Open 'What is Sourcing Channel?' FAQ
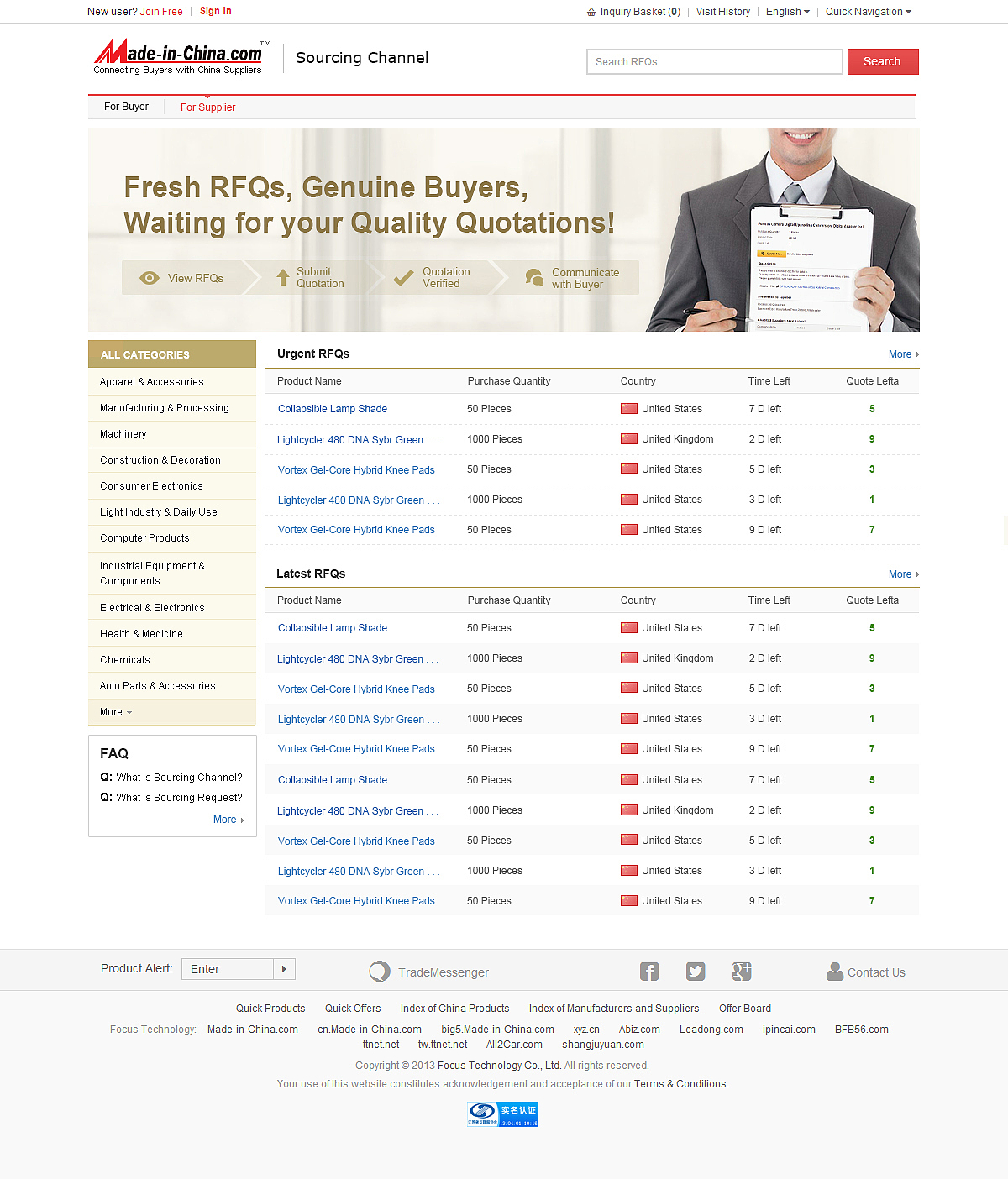1008x1179 pixels. pos(179,778)
